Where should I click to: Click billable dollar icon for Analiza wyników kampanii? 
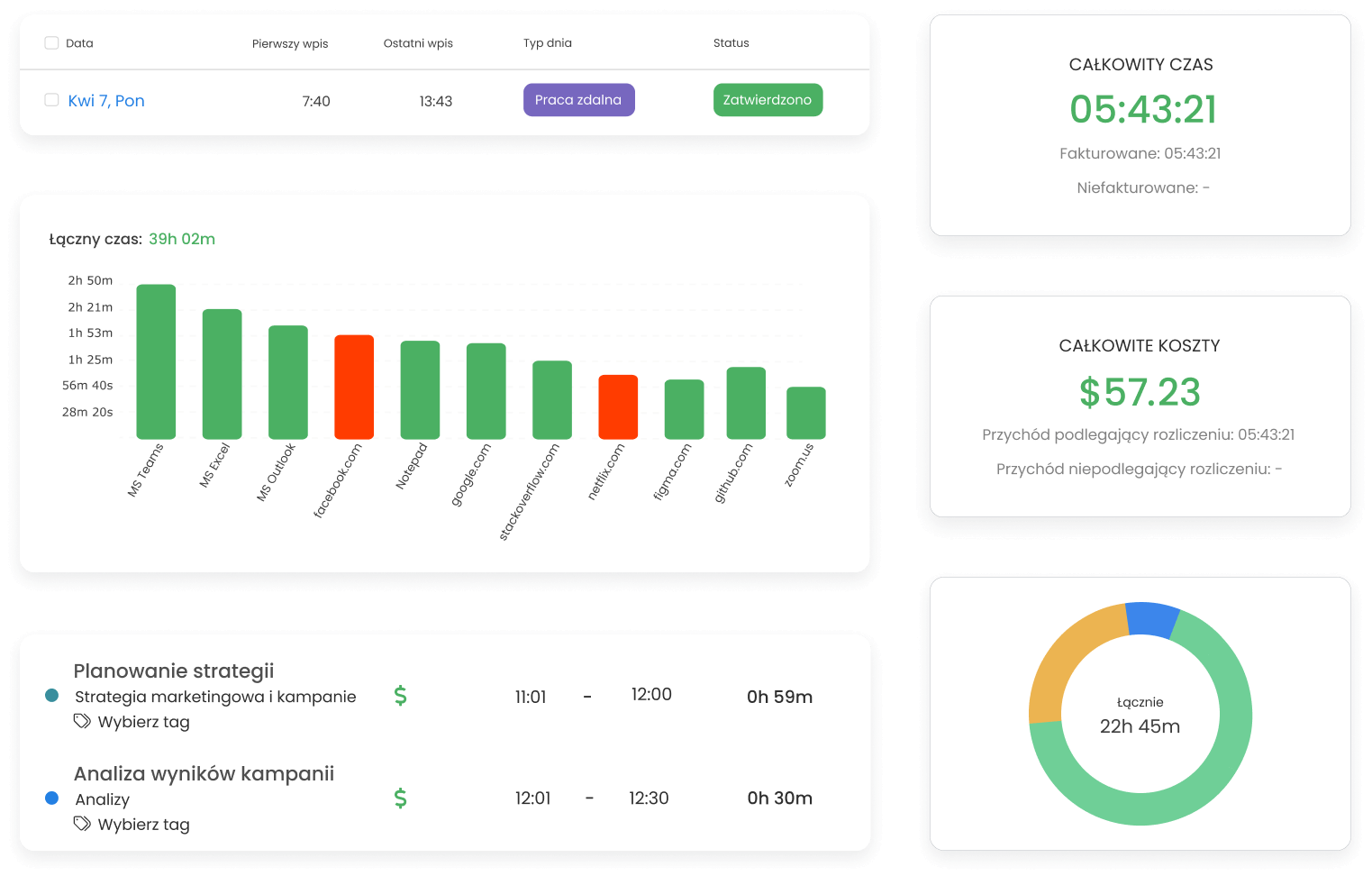pos(401,798)
